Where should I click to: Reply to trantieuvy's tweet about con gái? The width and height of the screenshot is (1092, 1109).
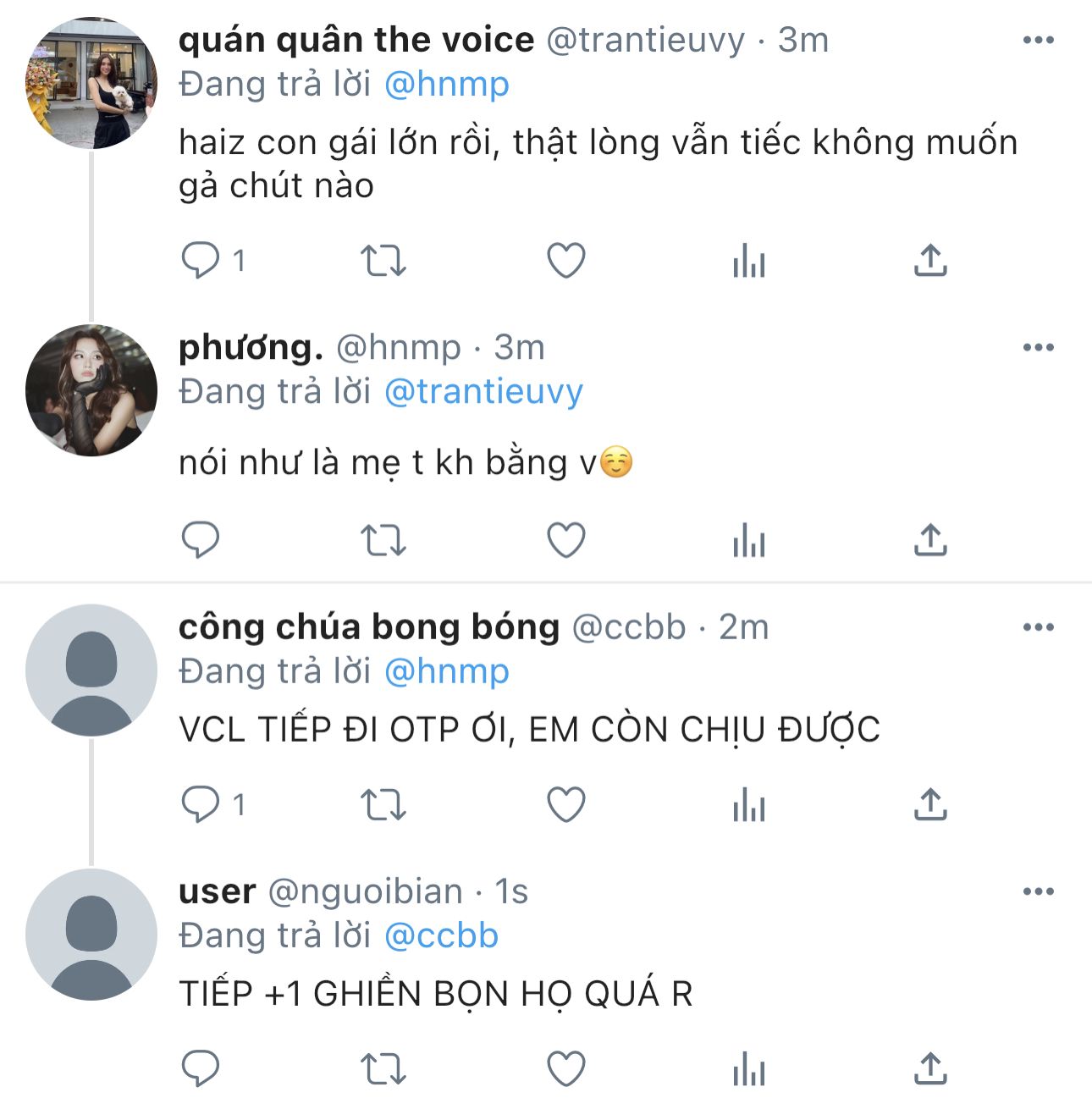[201, 260]
